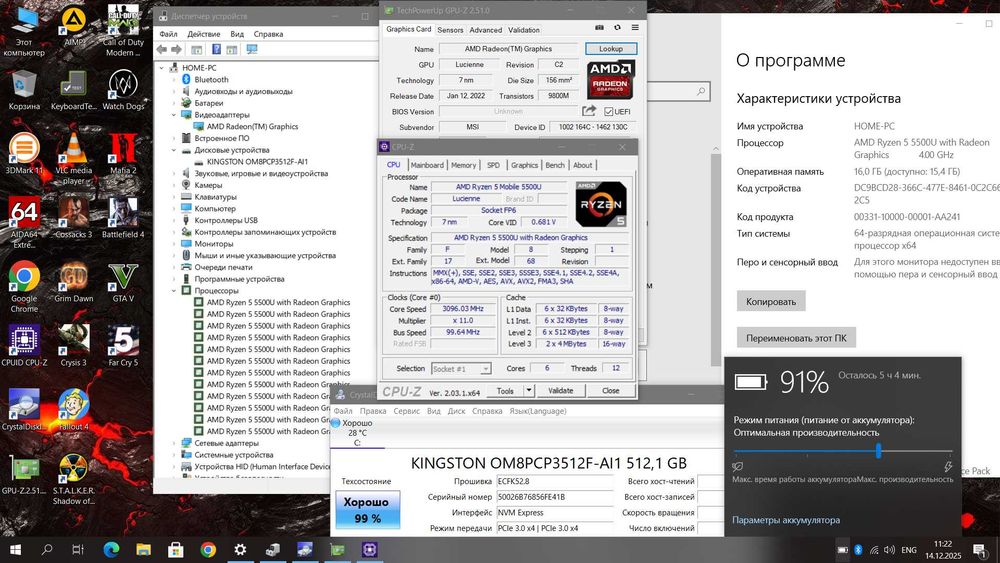Click Переименовать этот ПК button
The image size is (1000, 563).
[797, 338]
